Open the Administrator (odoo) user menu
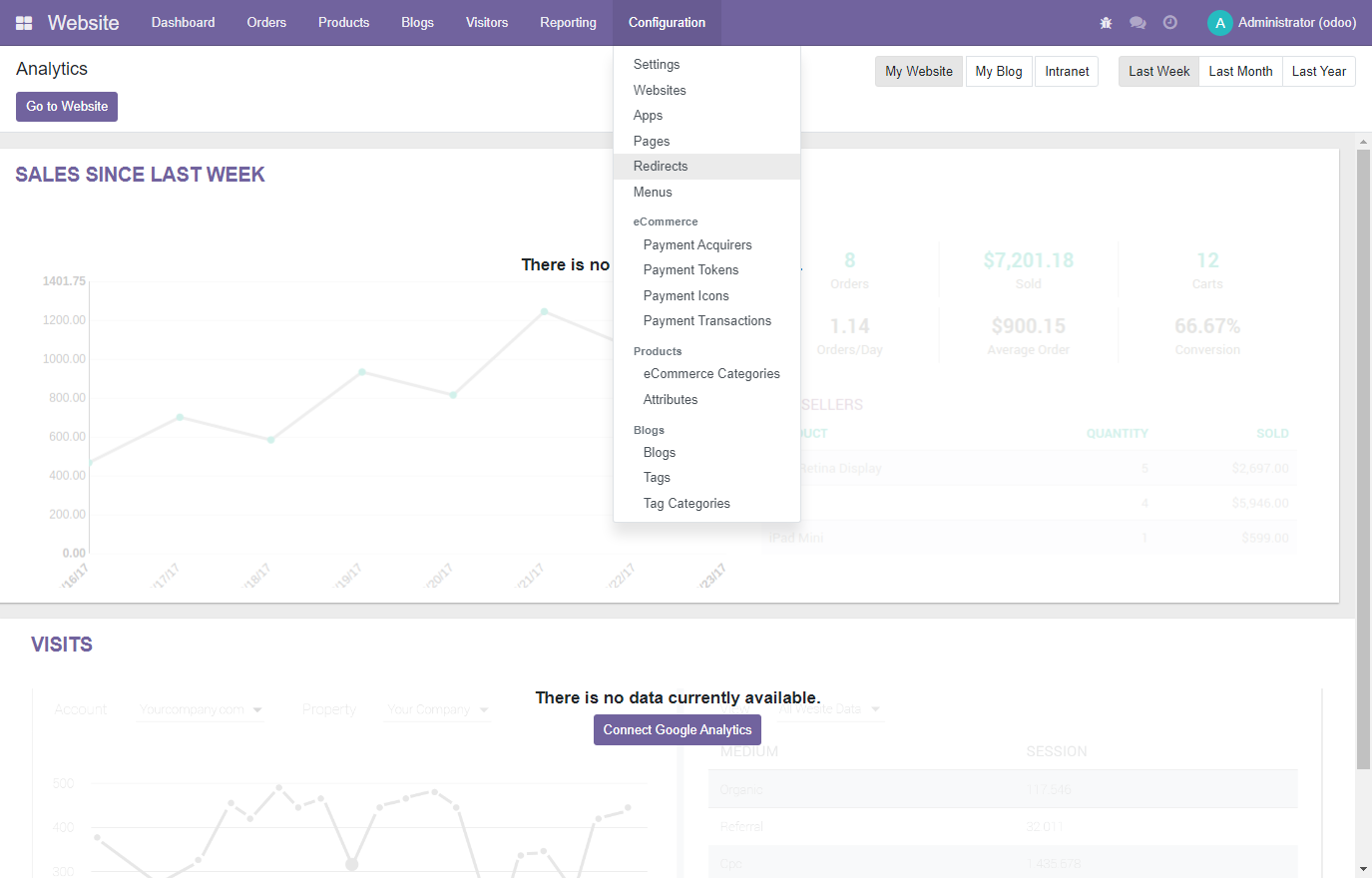The image size is (1372, 878). coord(1296,23)
